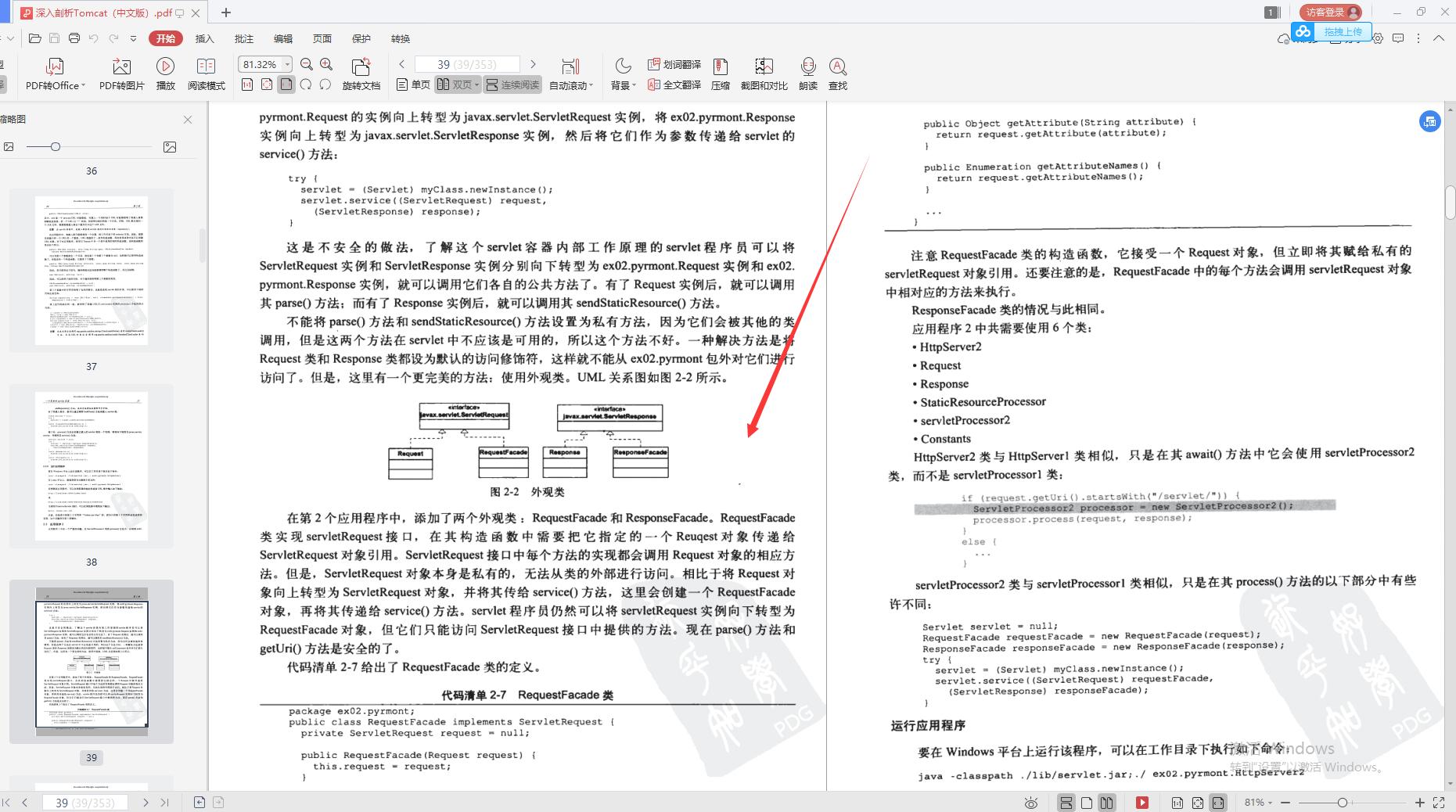Zoom in with magnifier plus icon
Screen dimensions: 1456x812
point(326,64)
